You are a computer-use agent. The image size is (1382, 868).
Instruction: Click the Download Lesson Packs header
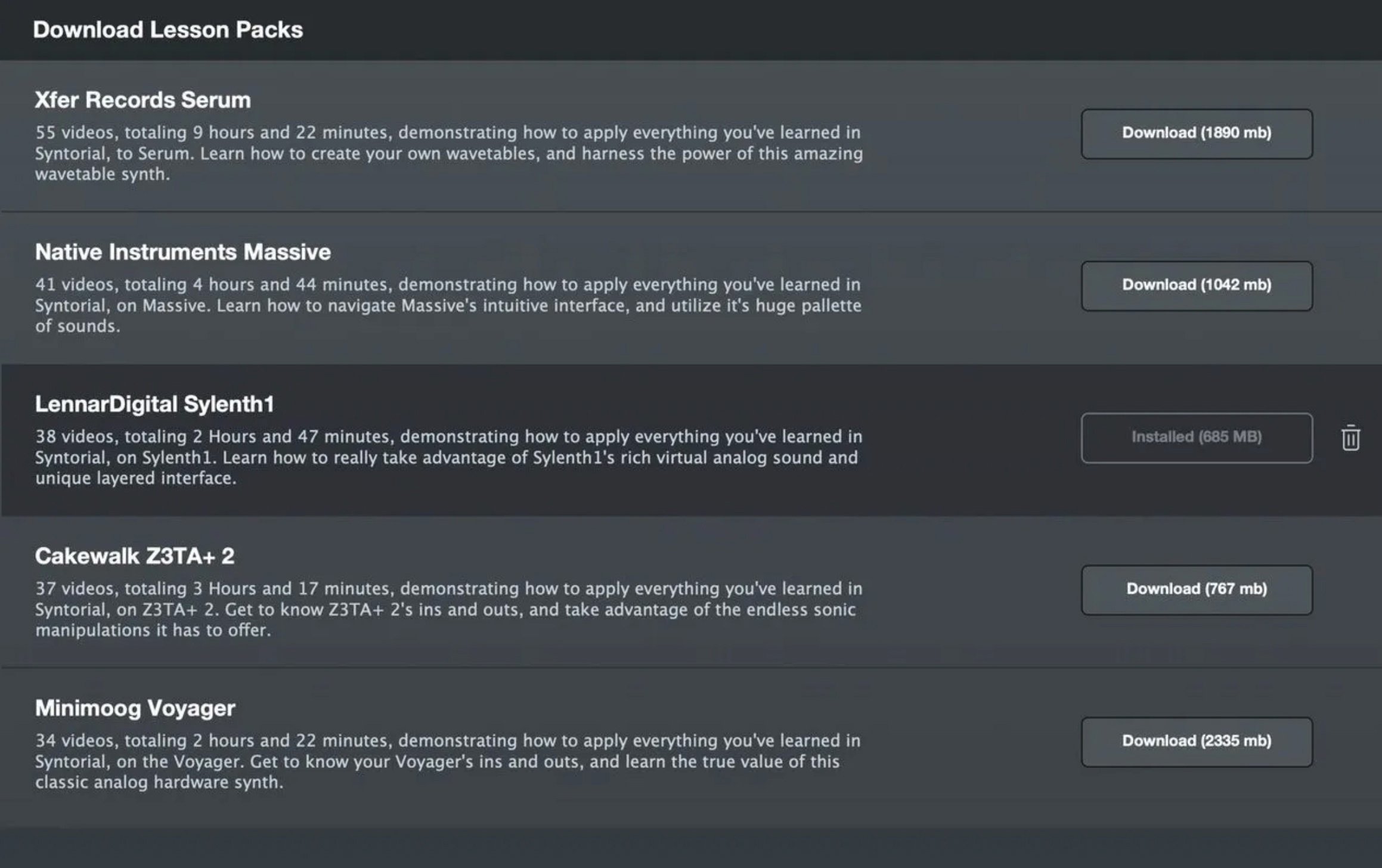[168, 30]
